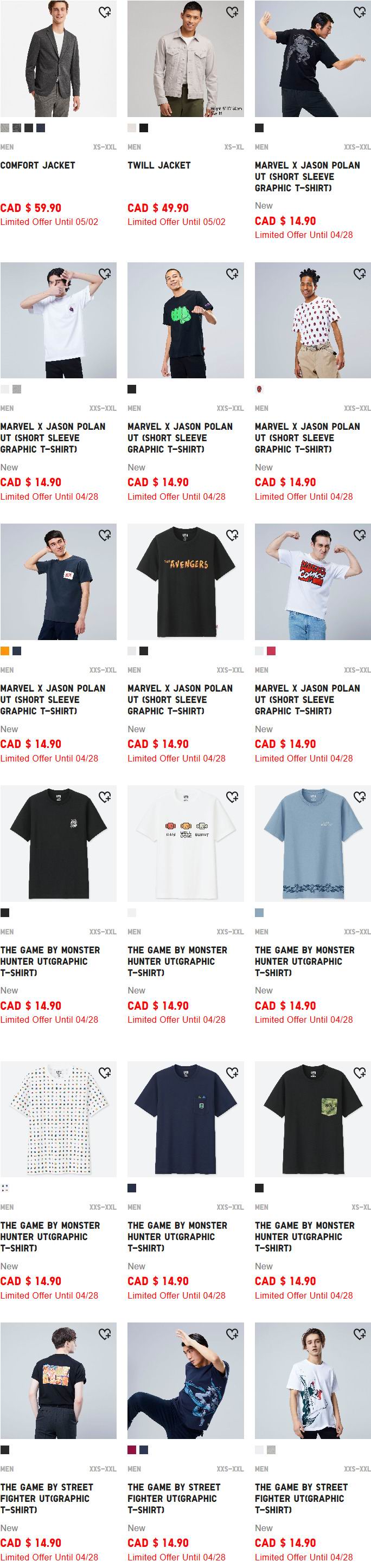The image size is (371, 1568).
Task: View the black Avengers T-shirt product image
Action: pos(186,582)
